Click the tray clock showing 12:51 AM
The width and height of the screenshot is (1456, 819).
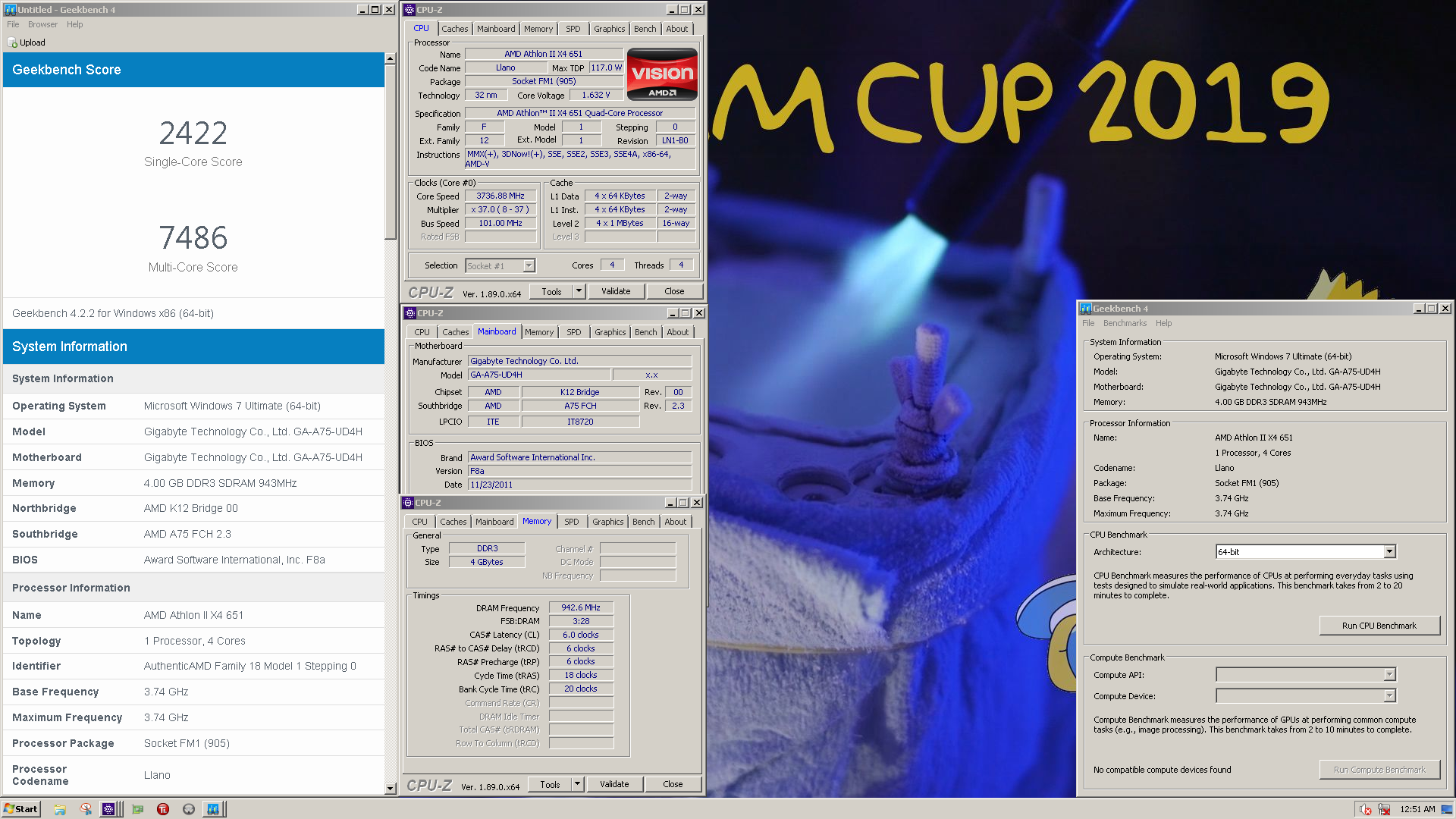pyautogui.click(x=1417, y=809)
